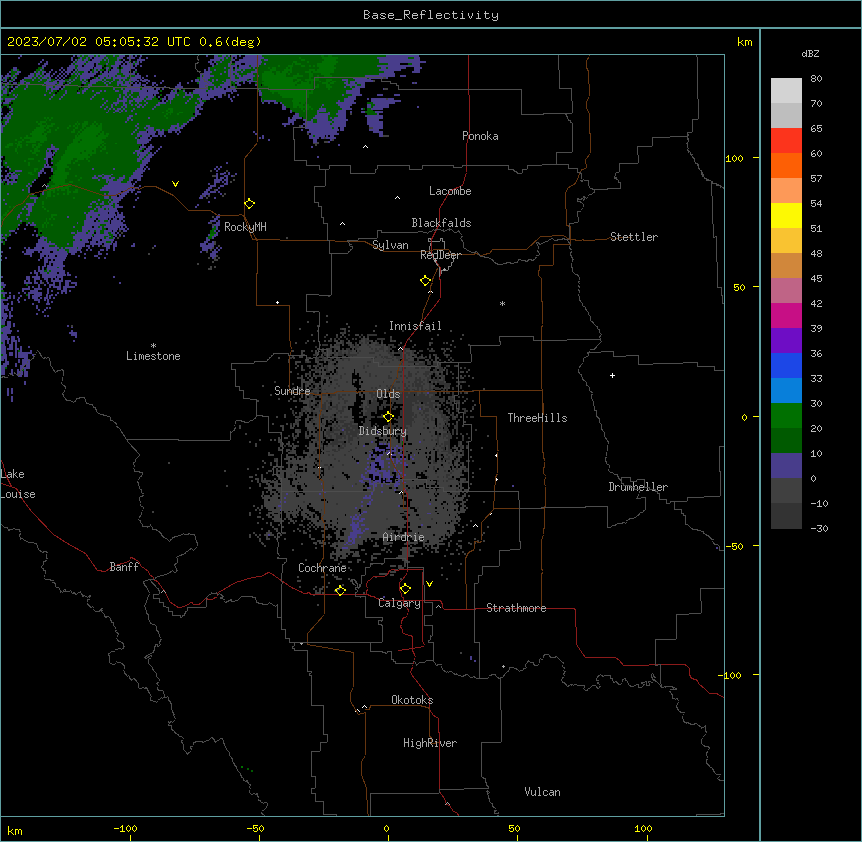Click the asterisk marker above Limestone
The width and height of the screenshot is (862, 842).
coord(153,346)
